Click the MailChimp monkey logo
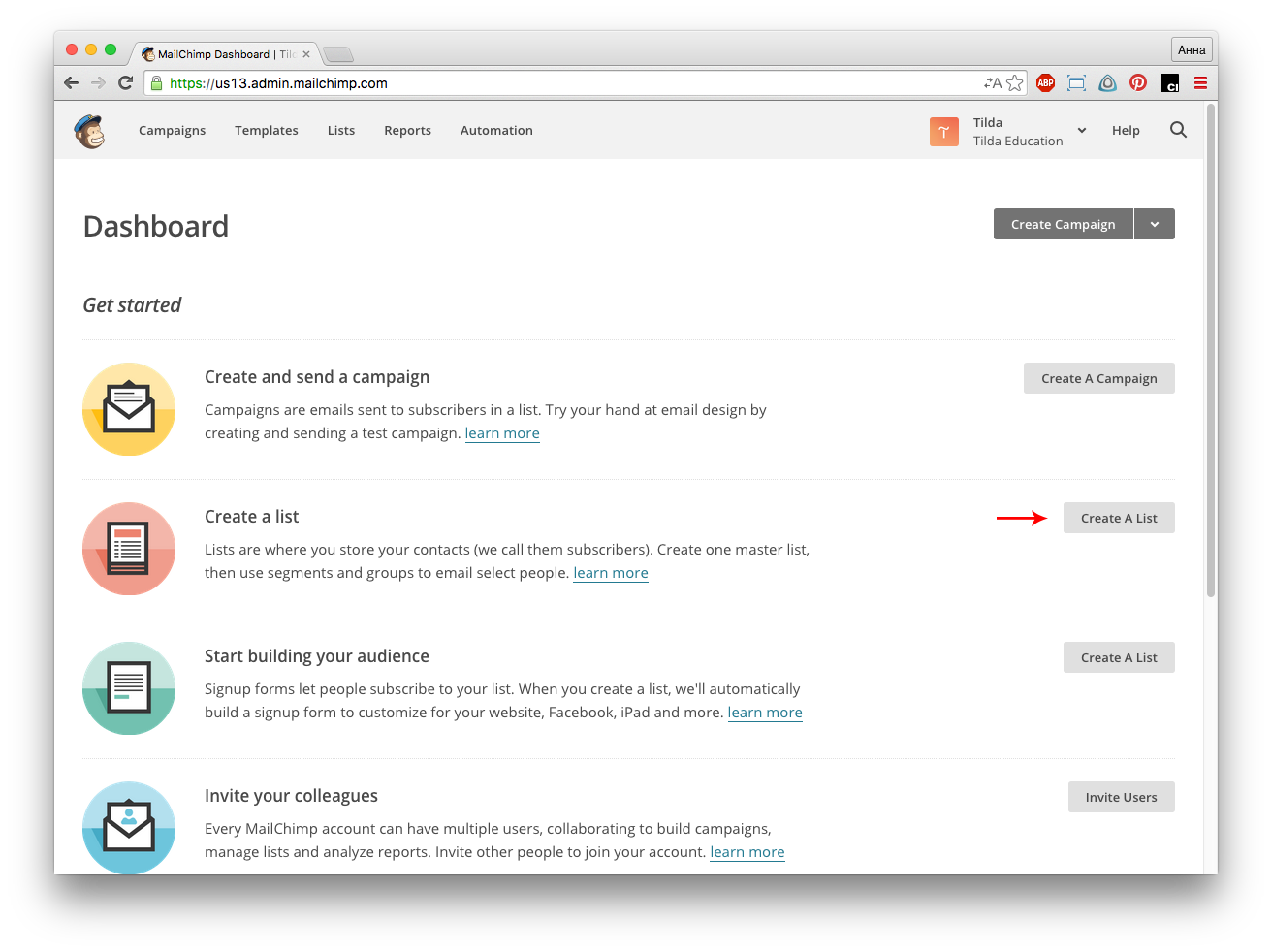Image resolution: width=1272 pixels, height=952 pixels. point(90,131)
